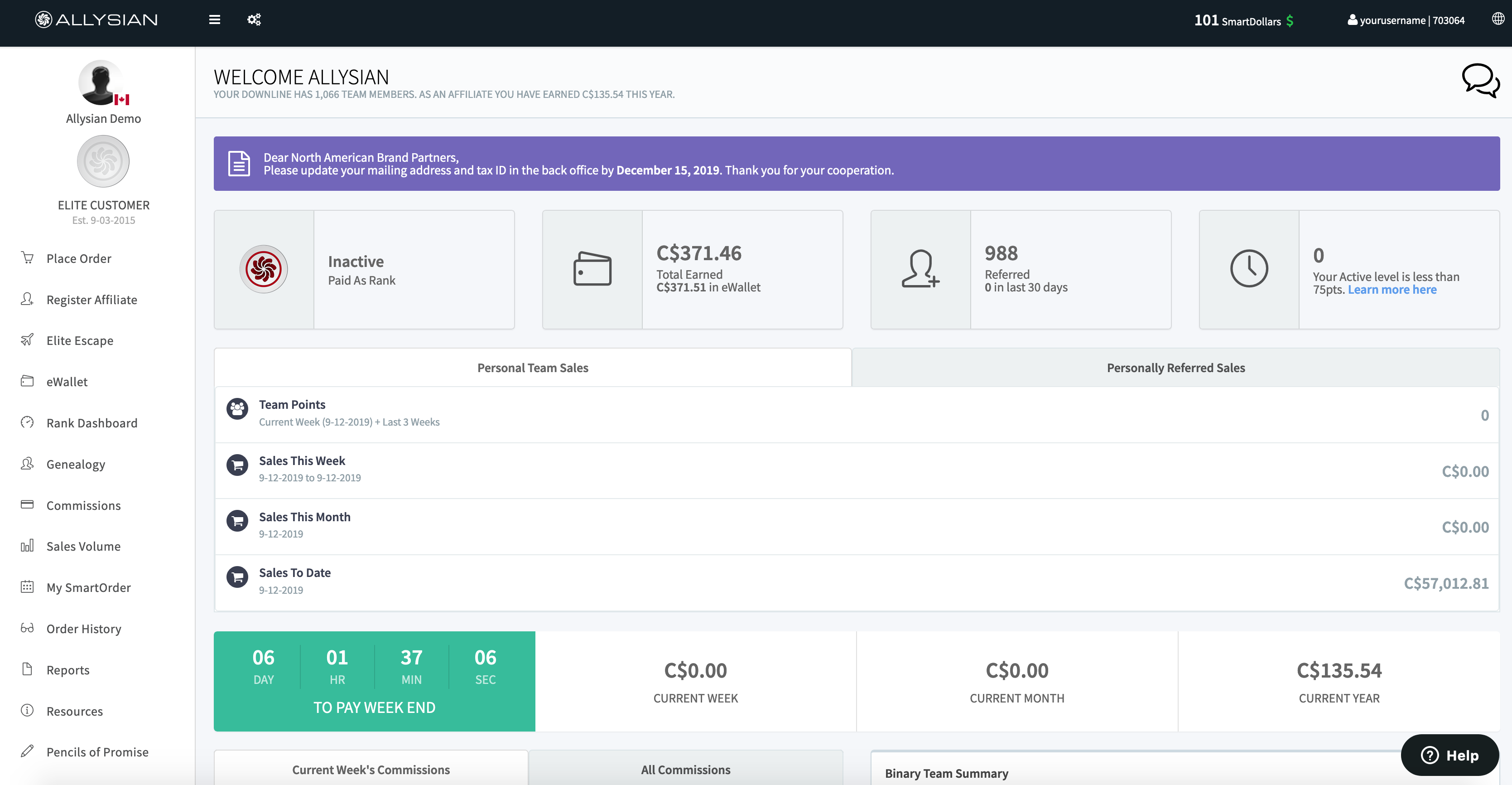Click the Canadian flag on avatar
The image size is (1512, 785).
[121, 100]
